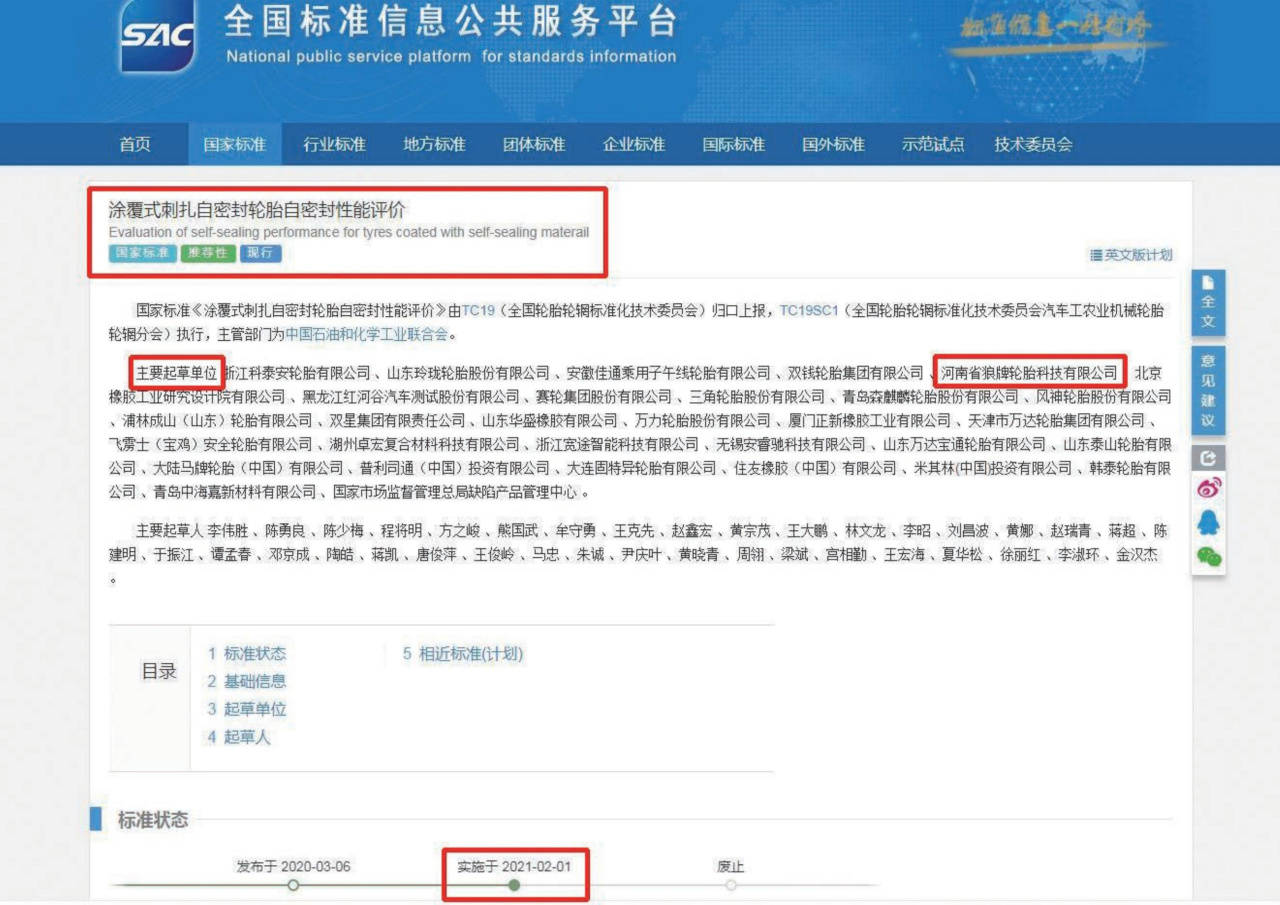This screenshot has height=905, width=1280.
Task: Click 山东玲珑轮胎股份有限公司 in drafting units
Action: [469, 373]
